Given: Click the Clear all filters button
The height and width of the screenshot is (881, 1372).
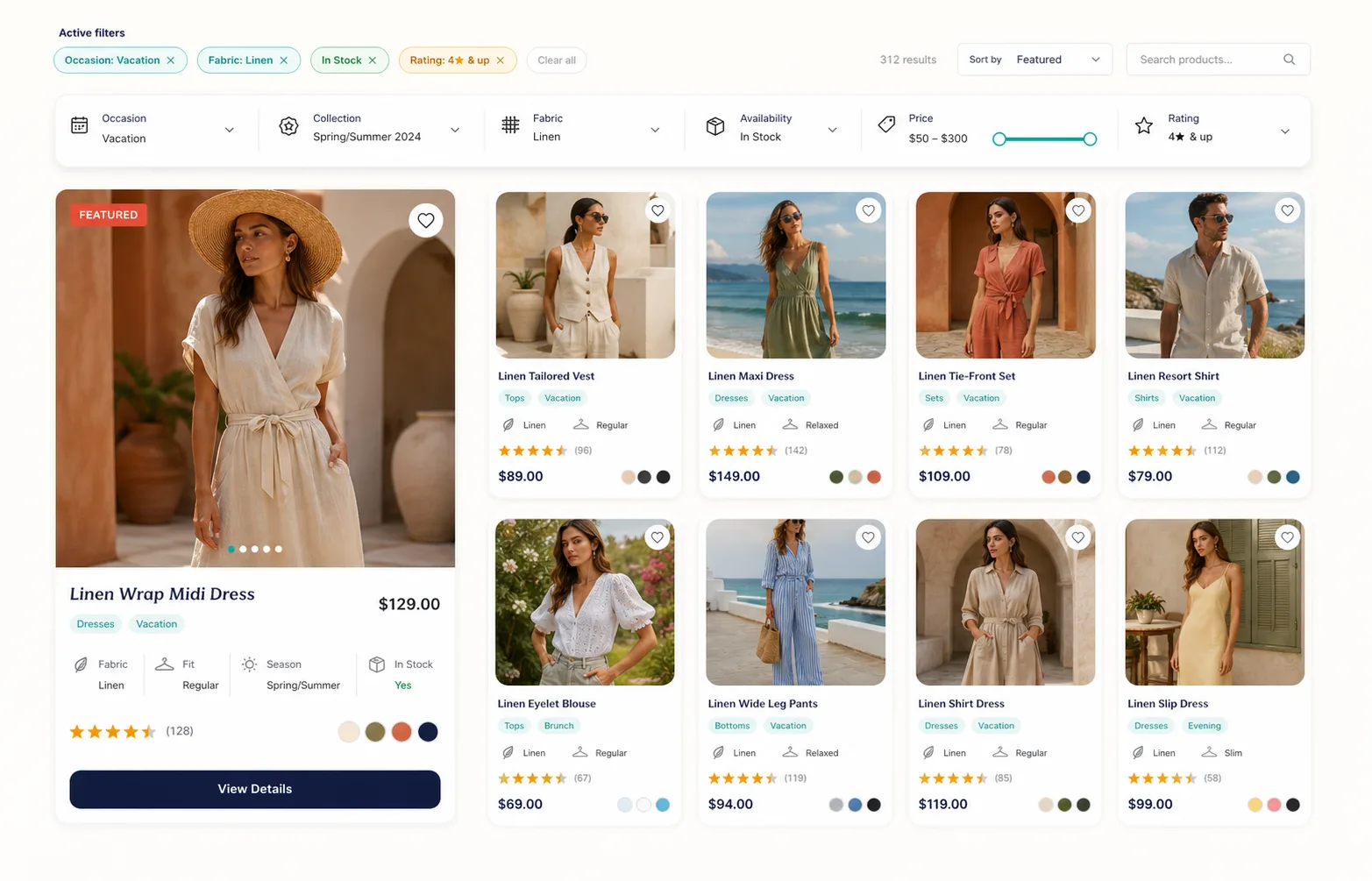Looking at the screenshot, I should (x=556, y=60).
